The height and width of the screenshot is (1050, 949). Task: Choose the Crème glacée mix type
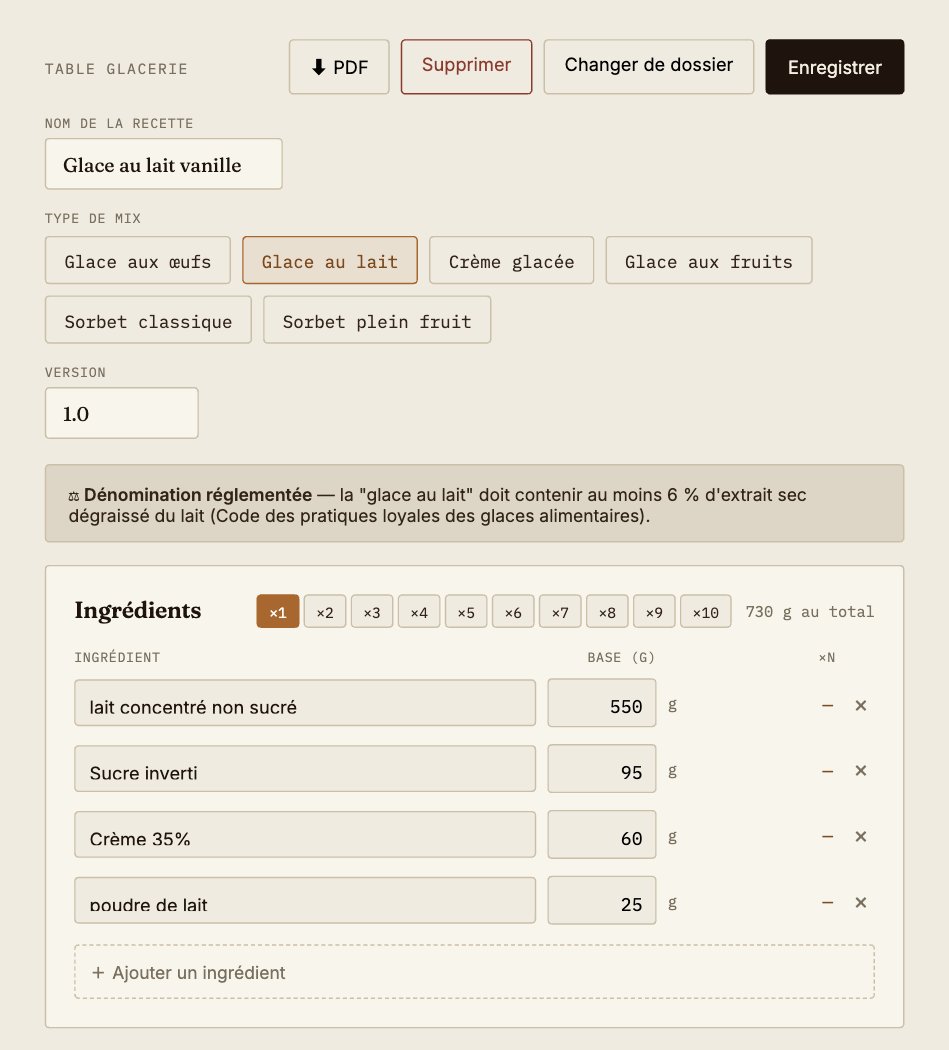pos(512,260)
